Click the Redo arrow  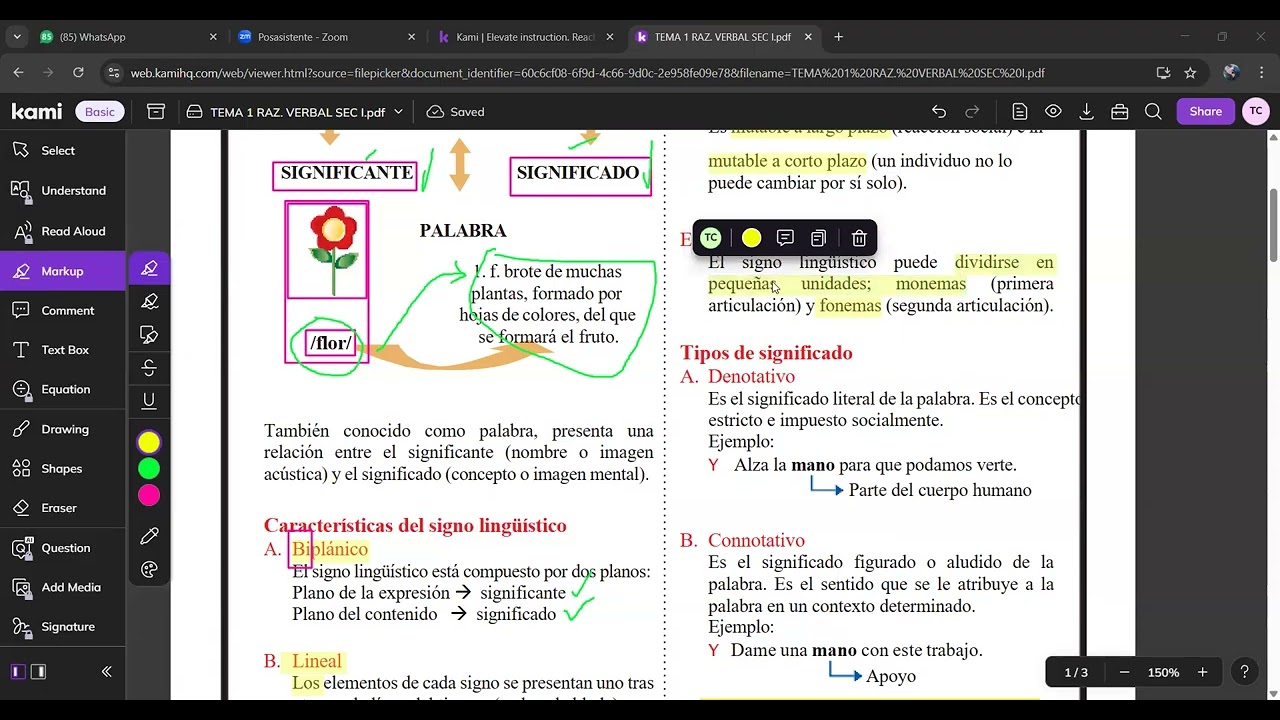972,112
